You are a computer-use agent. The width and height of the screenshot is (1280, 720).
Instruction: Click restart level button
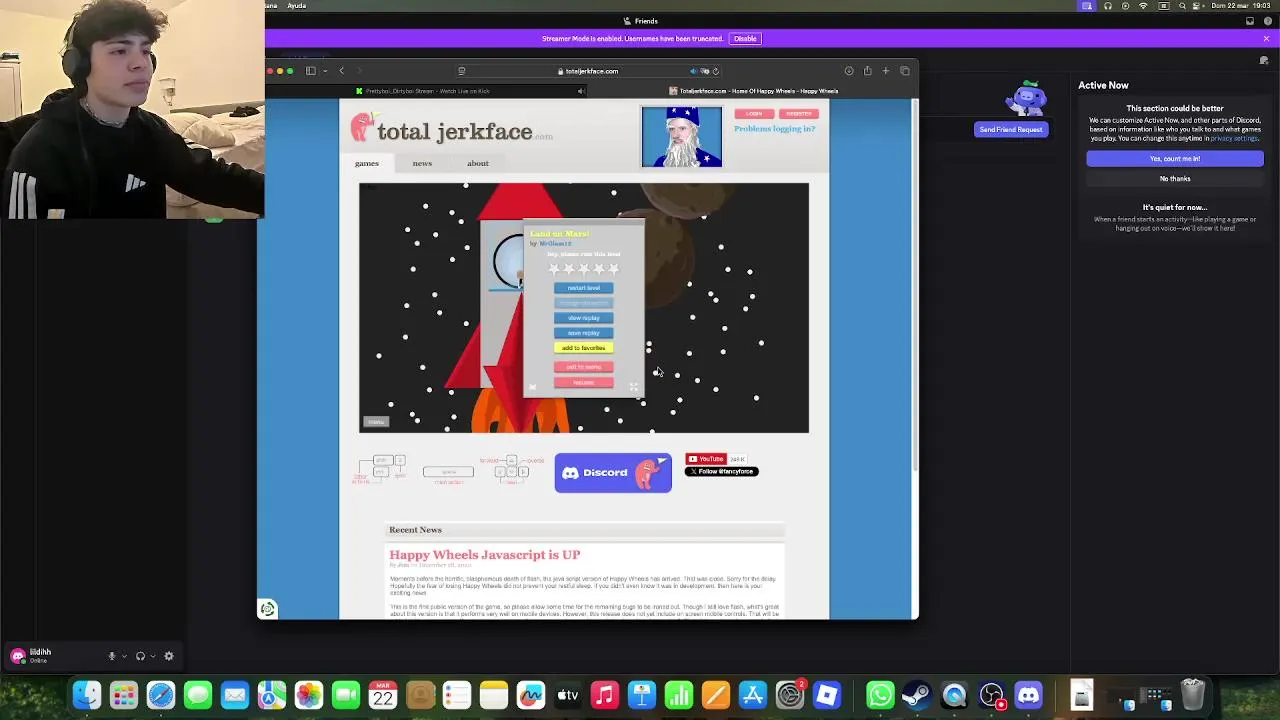pyautogui.click(x=584, y=288)
